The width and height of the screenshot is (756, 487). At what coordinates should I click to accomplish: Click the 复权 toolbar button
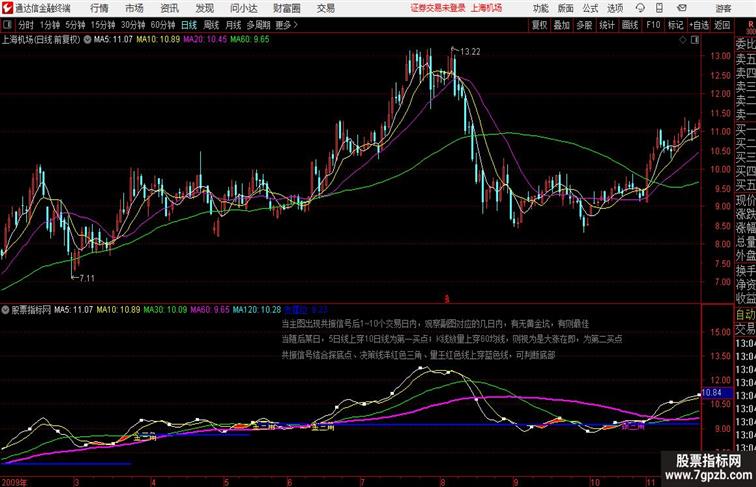(x=539, y=25)
